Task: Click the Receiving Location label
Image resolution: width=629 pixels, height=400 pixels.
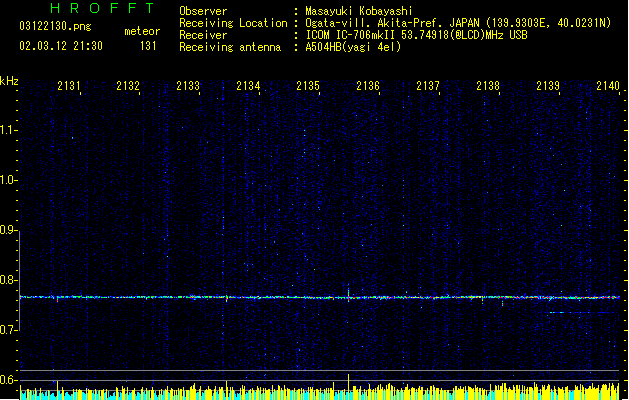Action: [x=233, y=23]
